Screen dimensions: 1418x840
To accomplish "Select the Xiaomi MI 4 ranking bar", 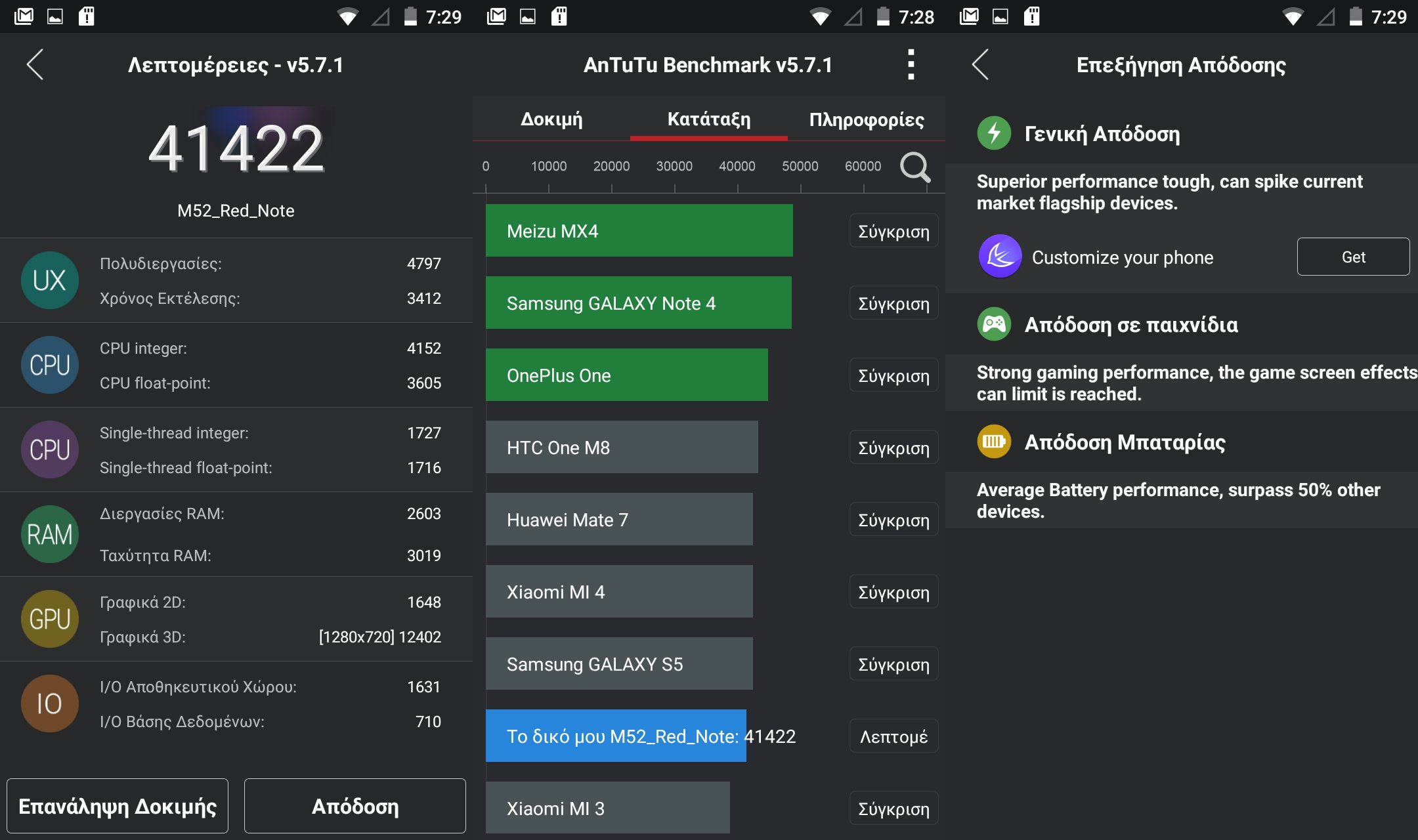I will (x=619, y=591).
